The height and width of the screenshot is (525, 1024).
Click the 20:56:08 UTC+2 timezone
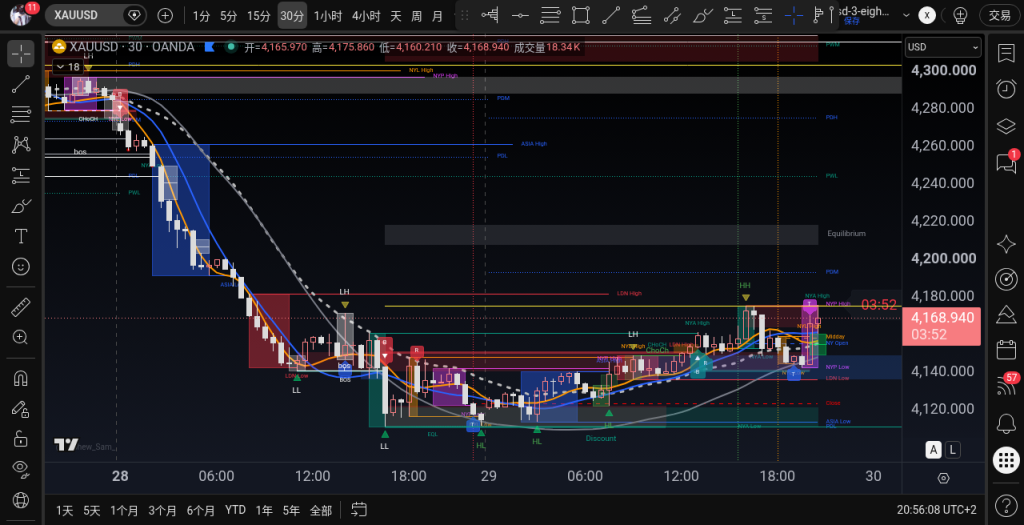click(x=936, y=509)
